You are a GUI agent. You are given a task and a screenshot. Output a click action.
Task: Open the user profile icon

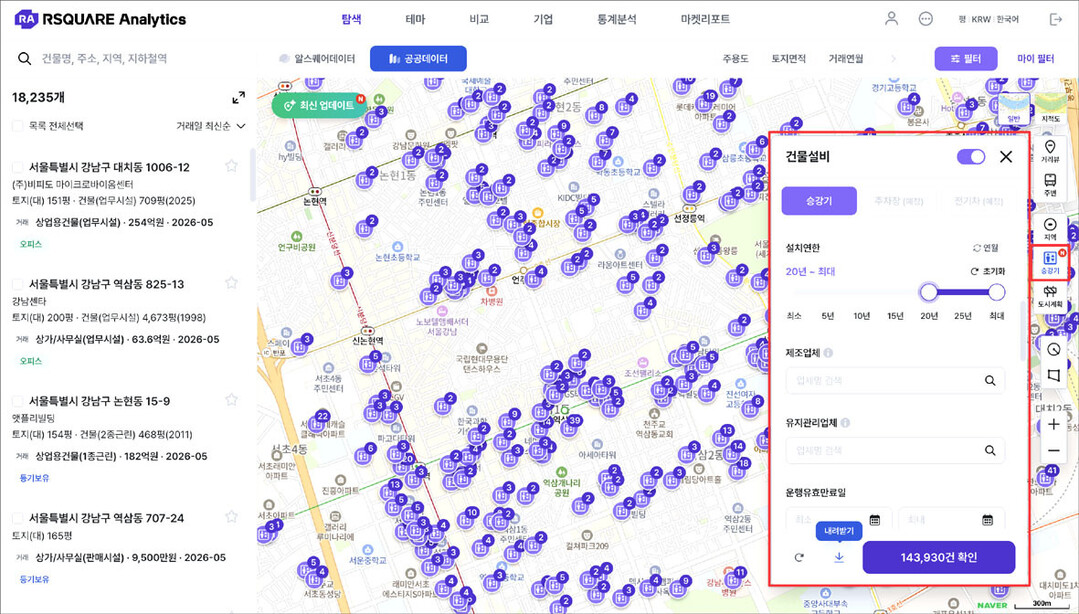point(891,19)
